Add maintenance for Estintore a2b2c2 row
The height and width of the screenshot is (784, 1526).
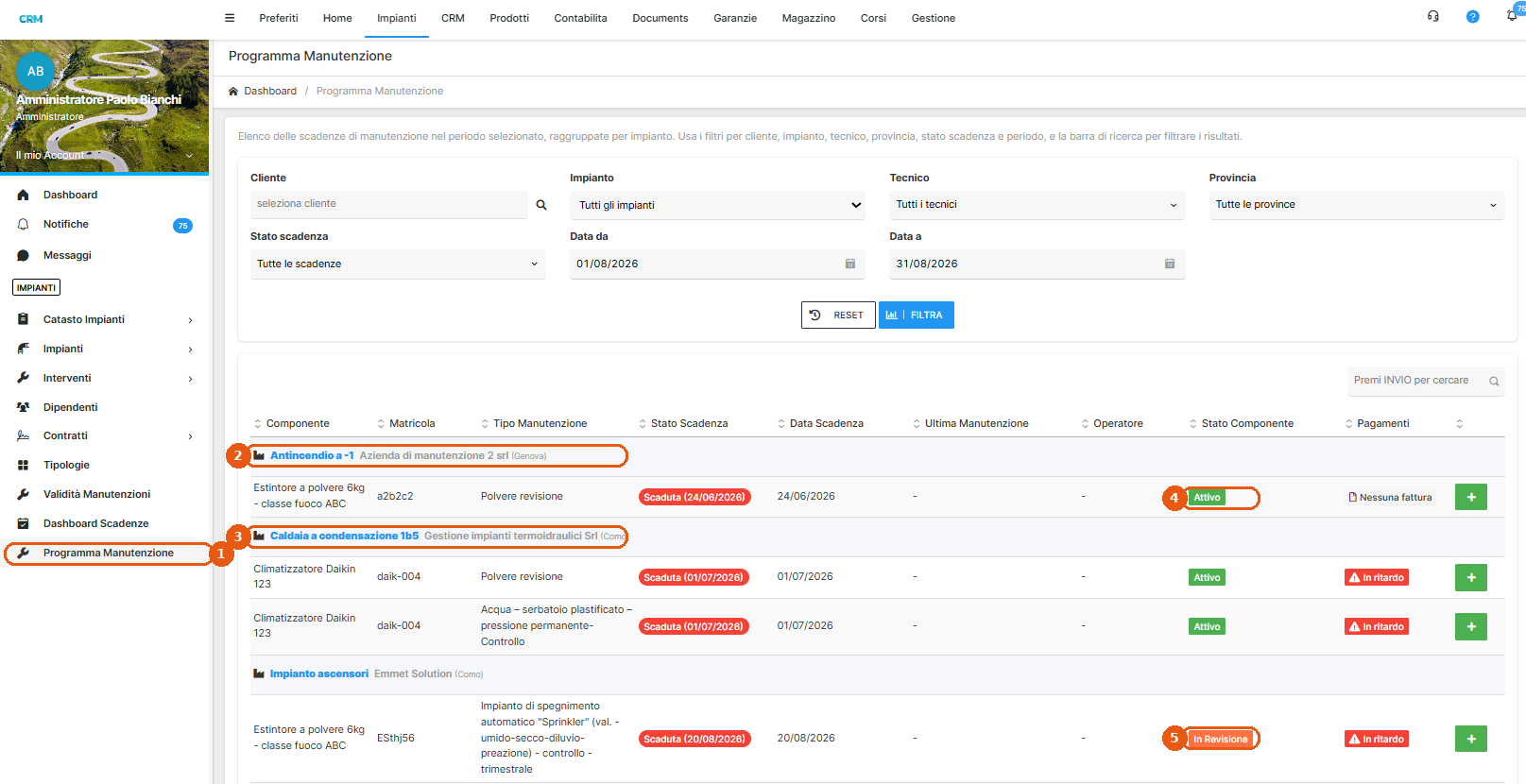(1470, 497)
